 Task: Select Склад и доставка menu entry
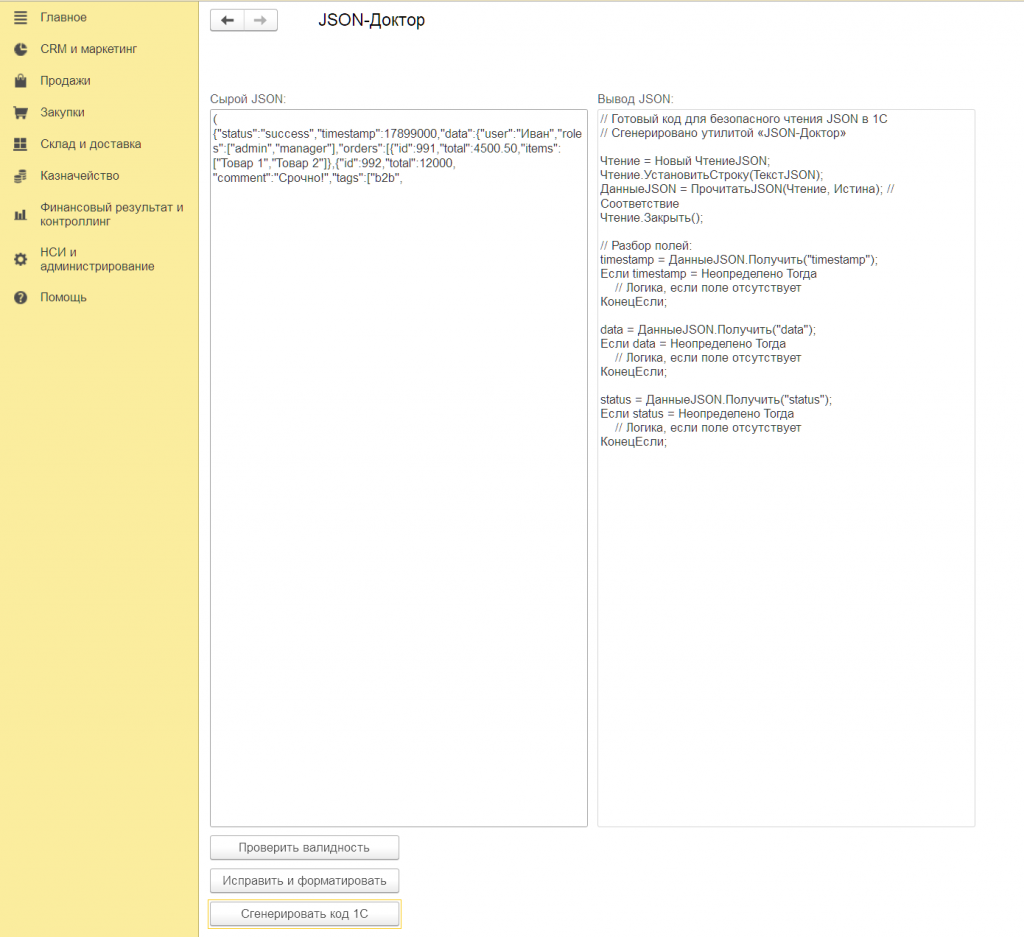pos(91,144)
